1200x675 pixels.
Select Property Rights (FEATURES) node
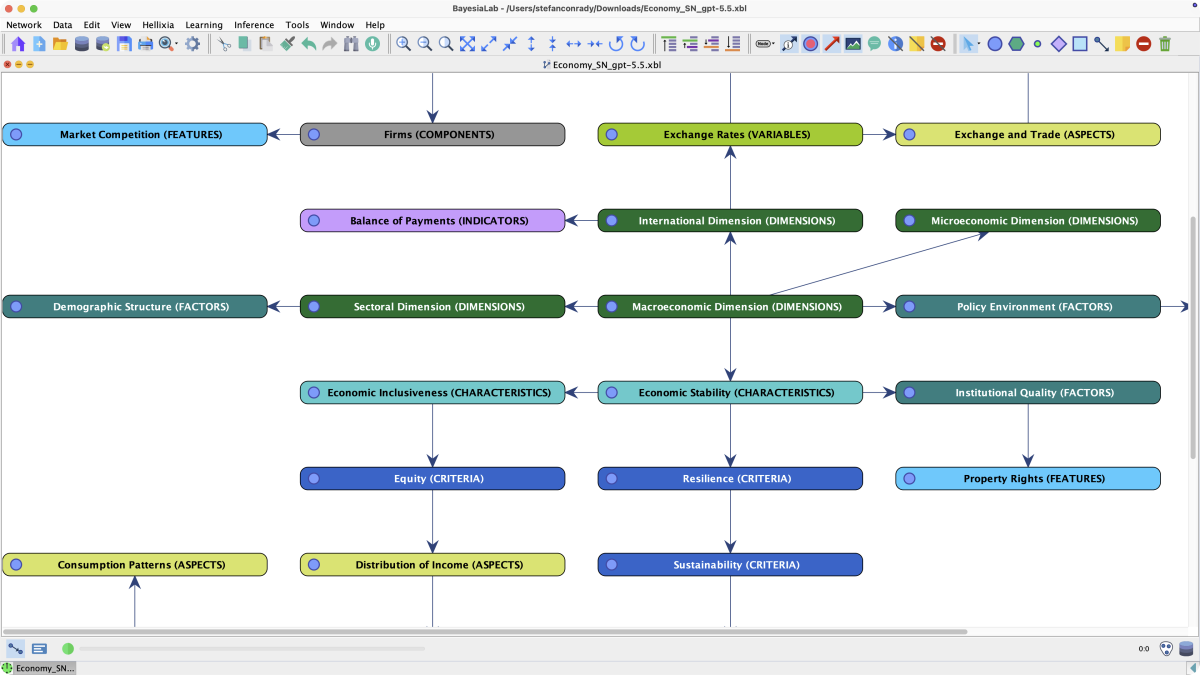click(1028, 479)
